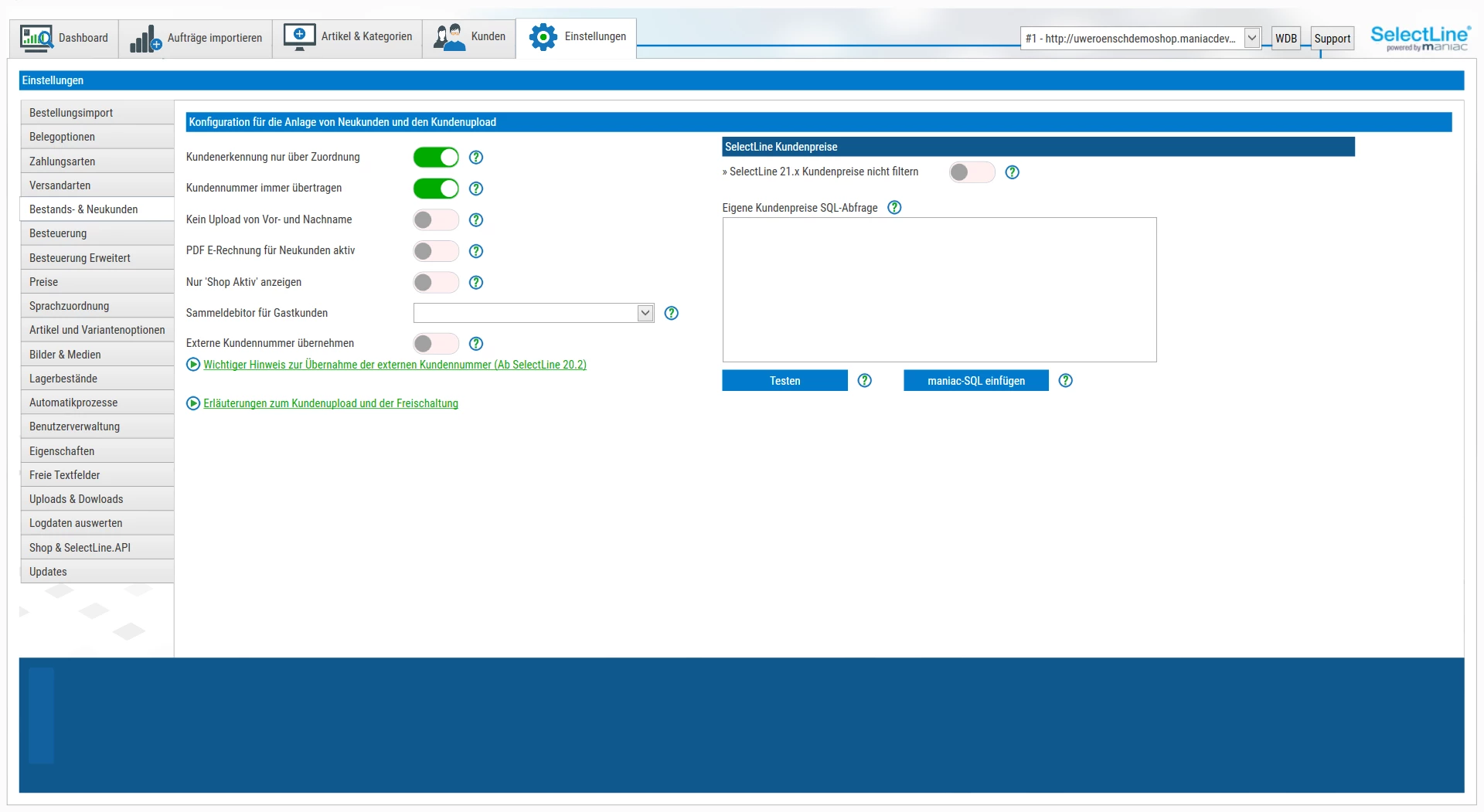Viewport: 1484px width, 812px height.
Task: Select Bestellungsimport in settings sidebar
Action: click(x=97, y=113)
